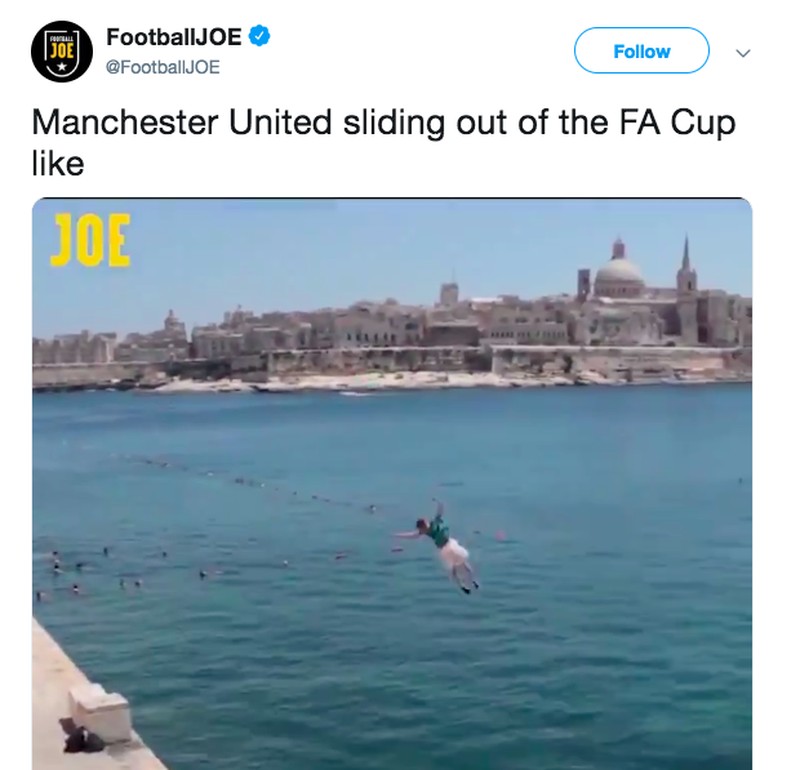Image resolution: width=800 pixels, height=770 pixels.
Task: Open the FootballJOE display name link
Action: [173, 37]
